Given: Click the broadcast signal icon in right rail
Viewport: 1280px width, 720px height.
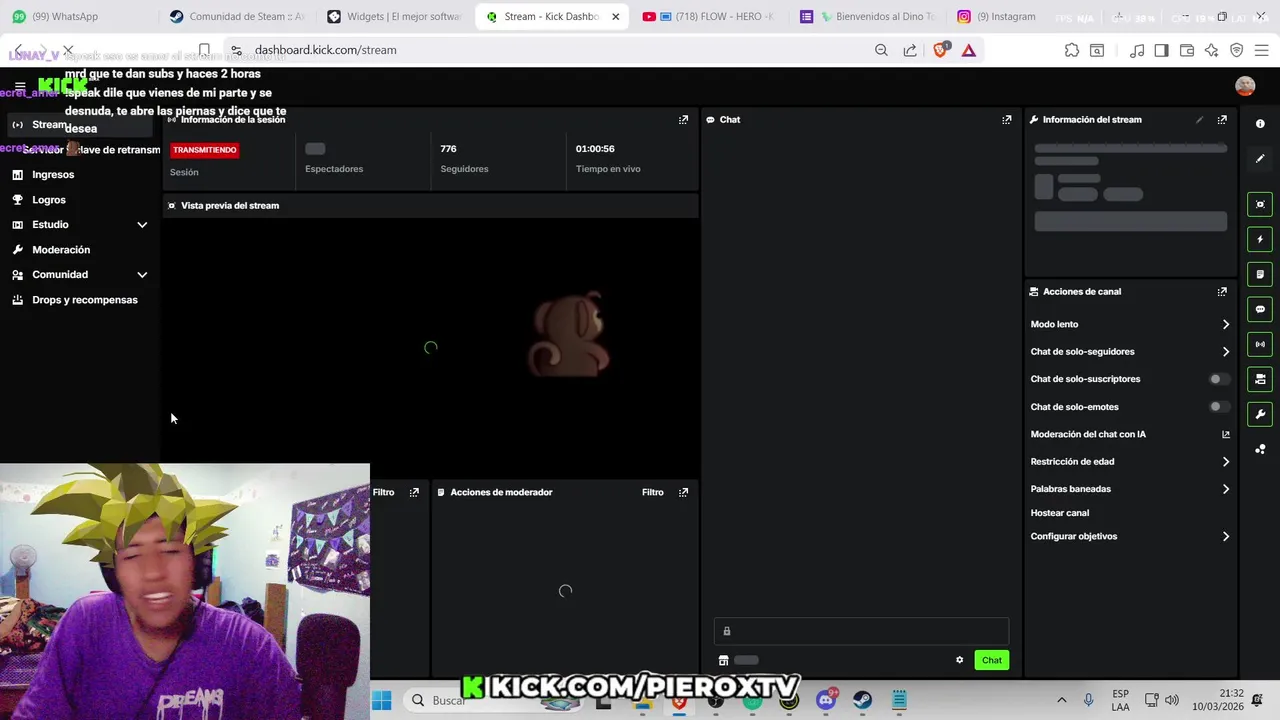Looking at the screenshot, I should pos(1260,344).
